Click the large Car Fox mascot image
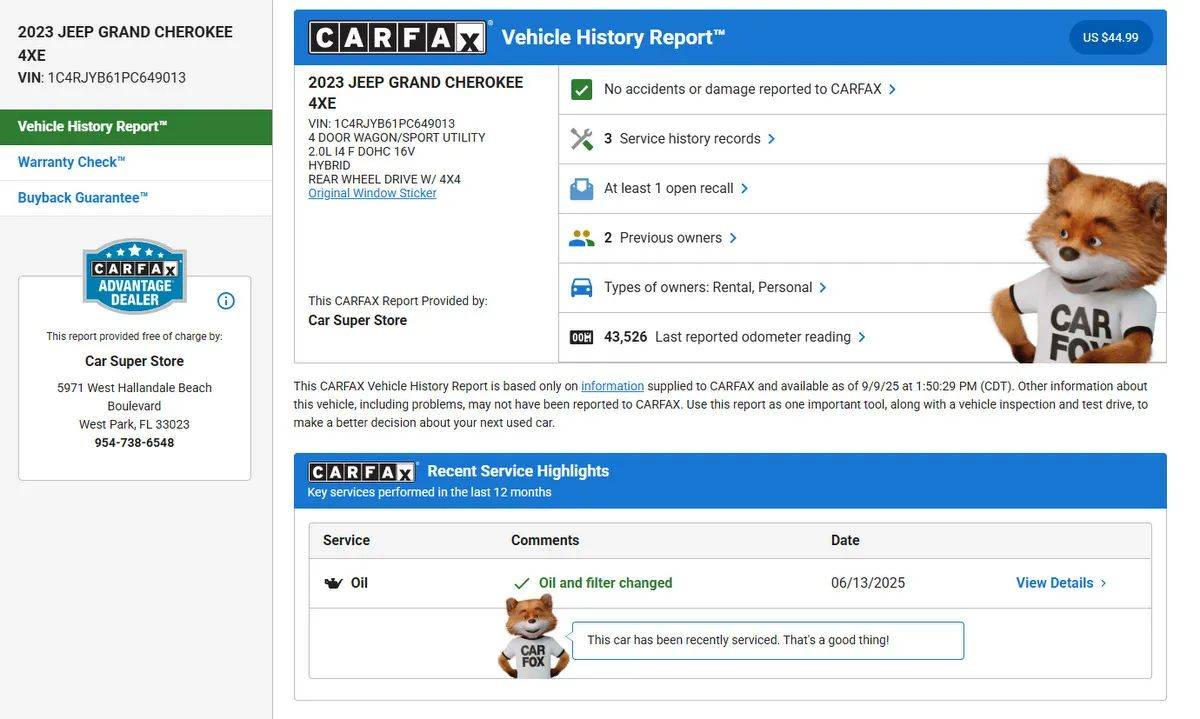This screenshot has height=719, width=1200. (1080, 260)
